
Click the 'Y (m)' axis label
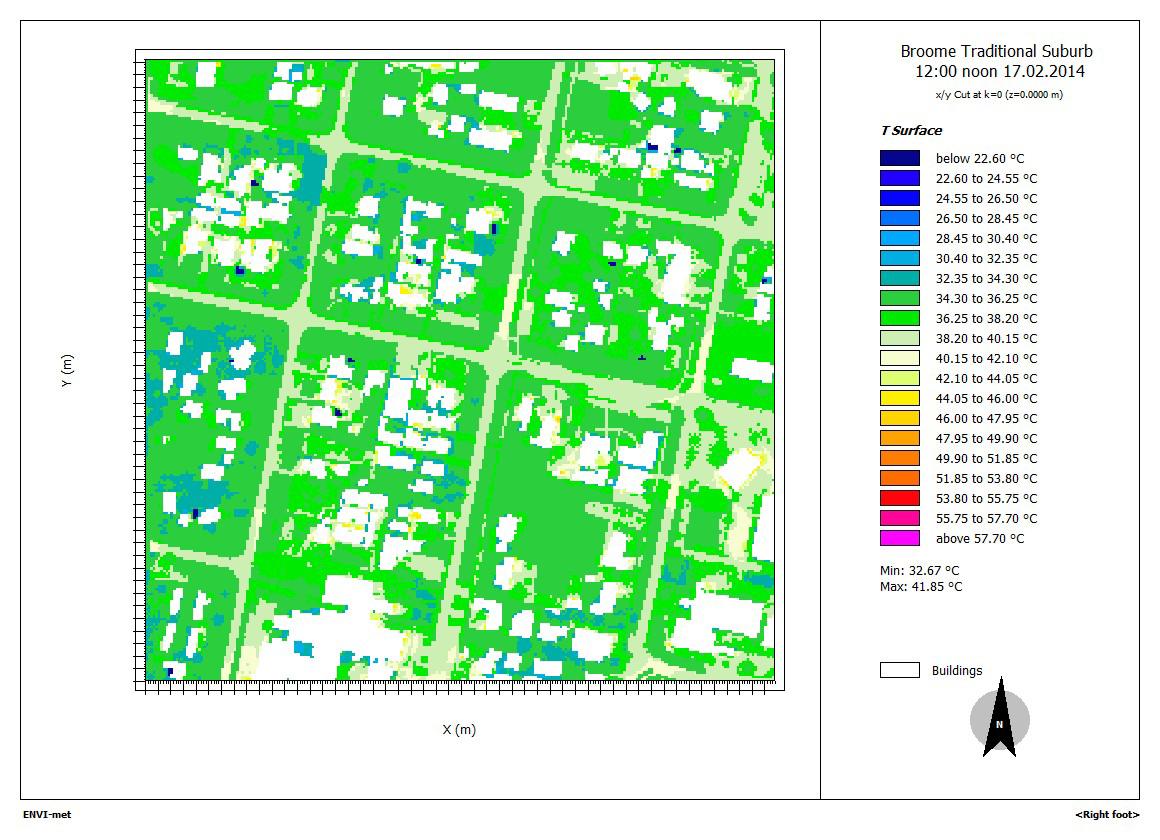[67, 370]
